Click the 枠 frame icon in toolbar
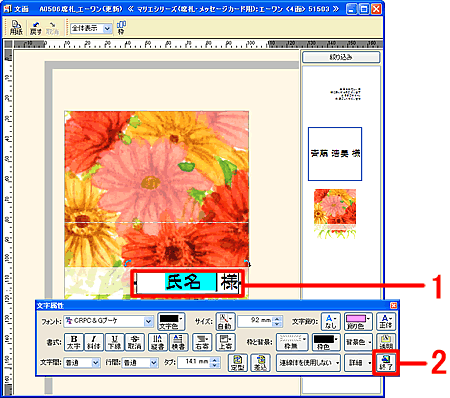The width and height of the screenshot is (450, 398). pos(121,28)
